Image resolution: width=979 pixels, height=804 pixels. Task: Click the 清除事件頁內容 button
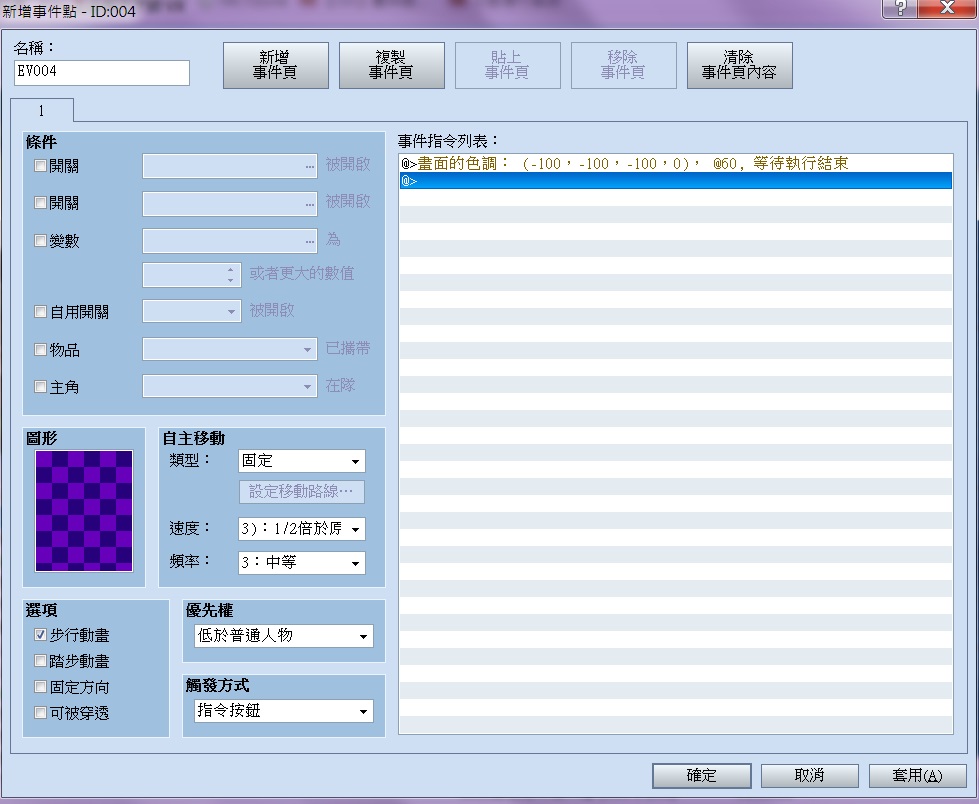[x=739, y=65]
